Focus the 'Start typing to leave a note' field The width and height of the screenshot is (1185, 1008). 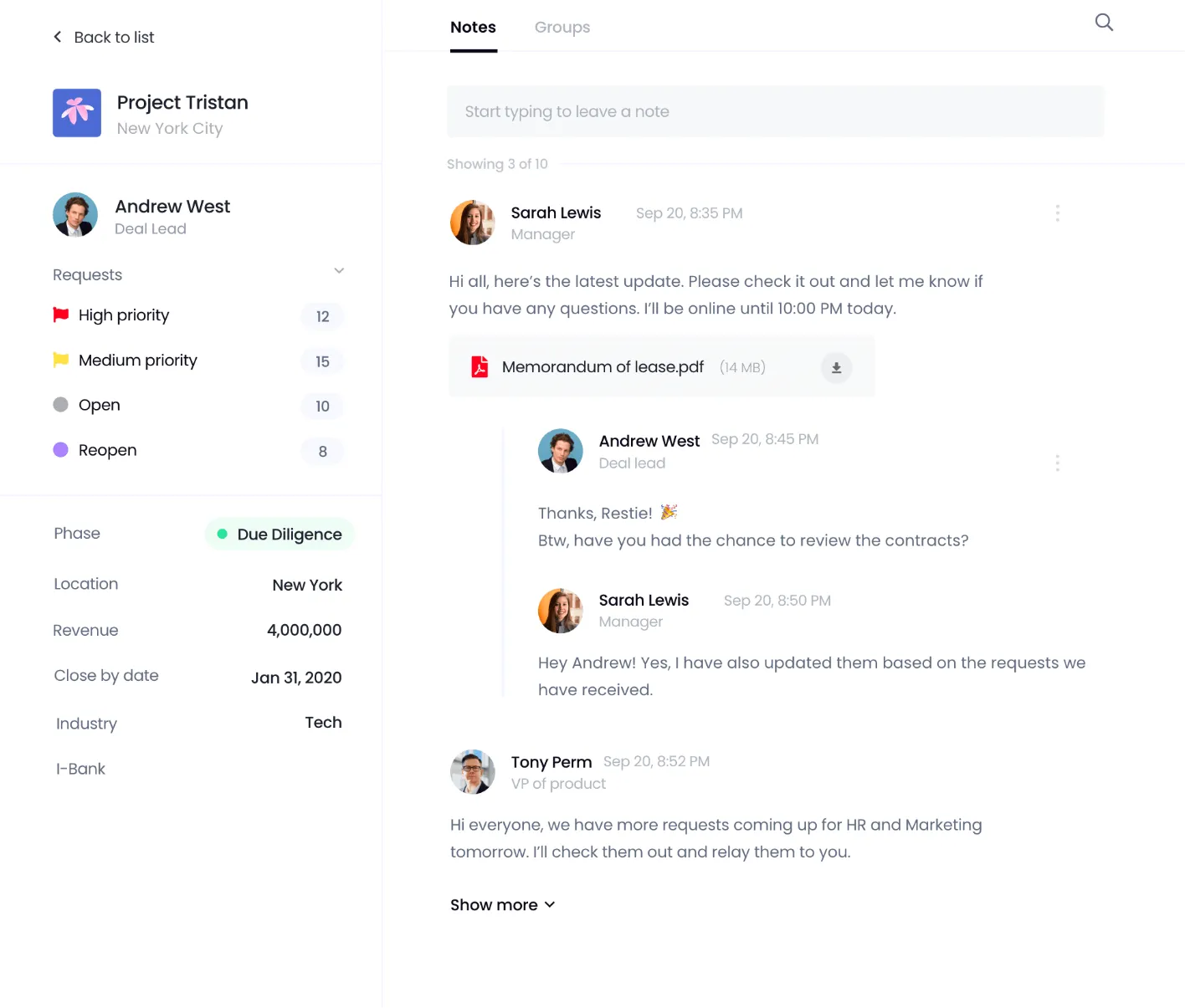pos(776,111)
